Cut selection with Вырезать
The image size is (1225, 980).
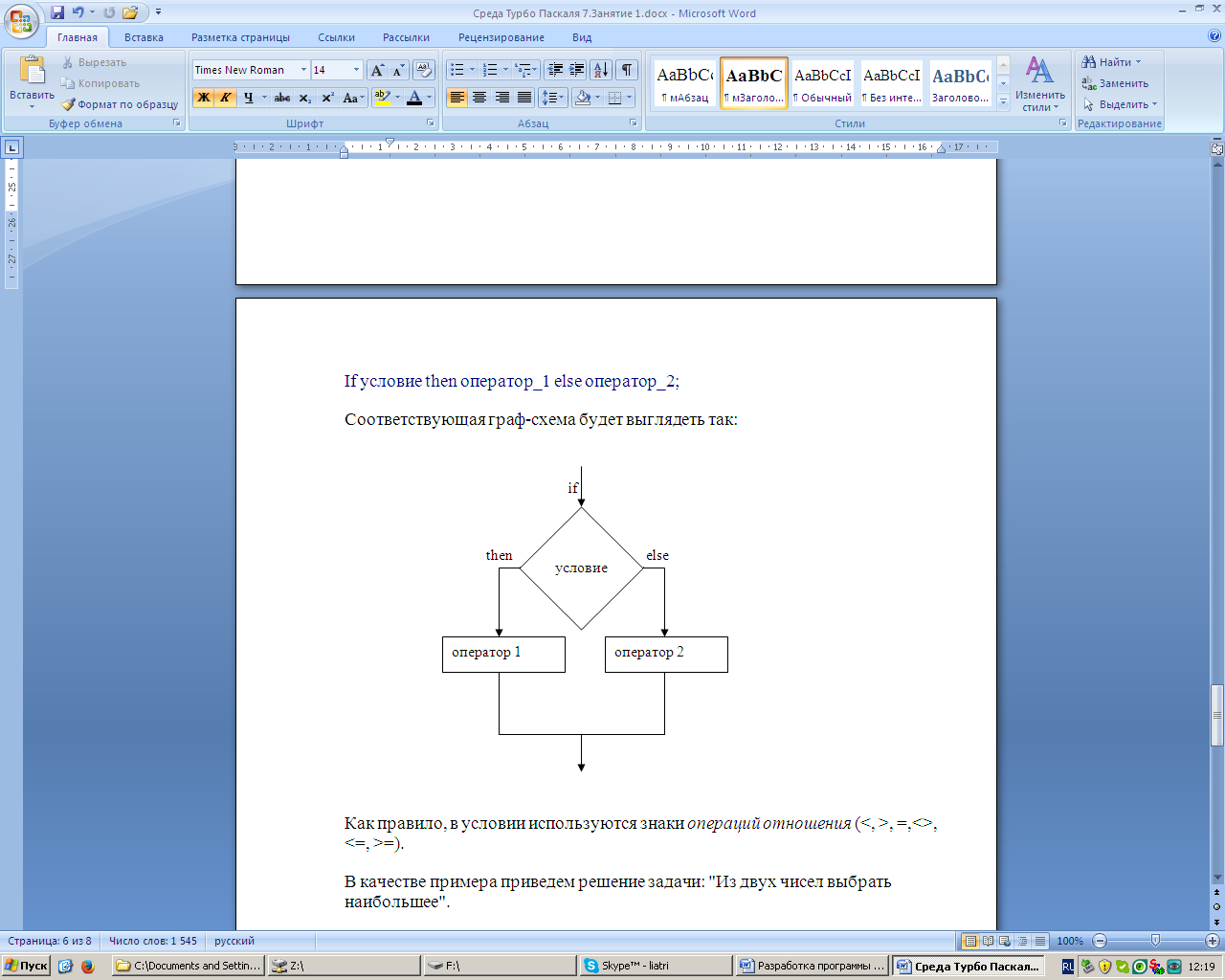click(94, 62)
